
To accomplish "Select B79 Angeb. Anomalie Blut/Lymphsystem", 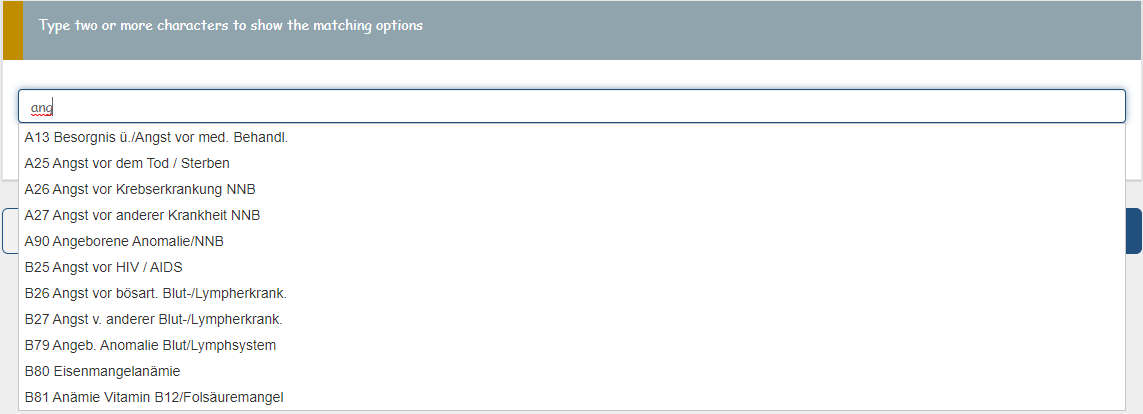I will (x=150, y=345).
